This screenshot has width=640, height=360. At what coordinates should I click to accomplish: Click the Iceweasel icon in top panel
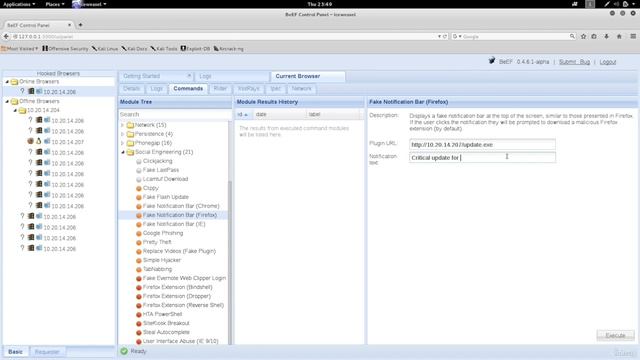76,4
